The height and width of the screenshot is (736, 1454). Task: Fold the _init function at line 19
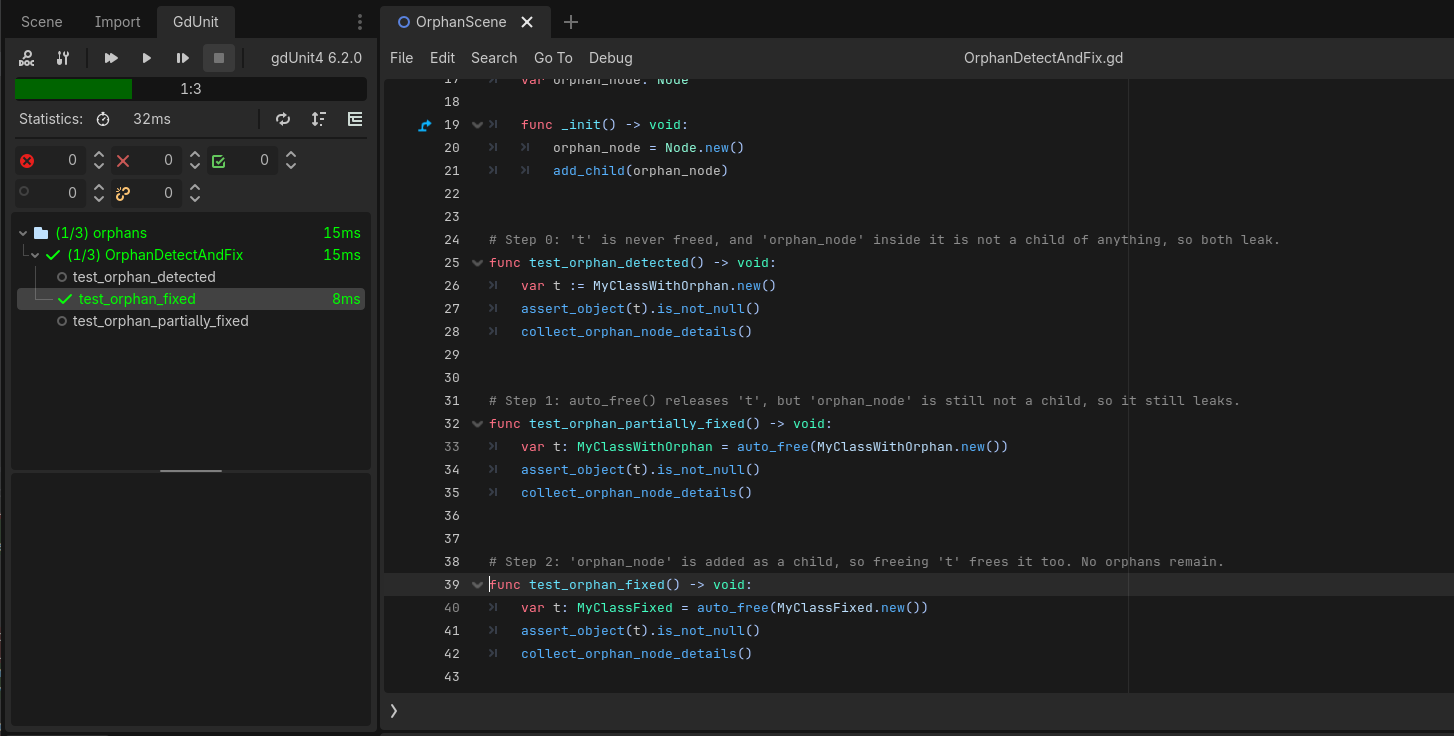(477, 125)
